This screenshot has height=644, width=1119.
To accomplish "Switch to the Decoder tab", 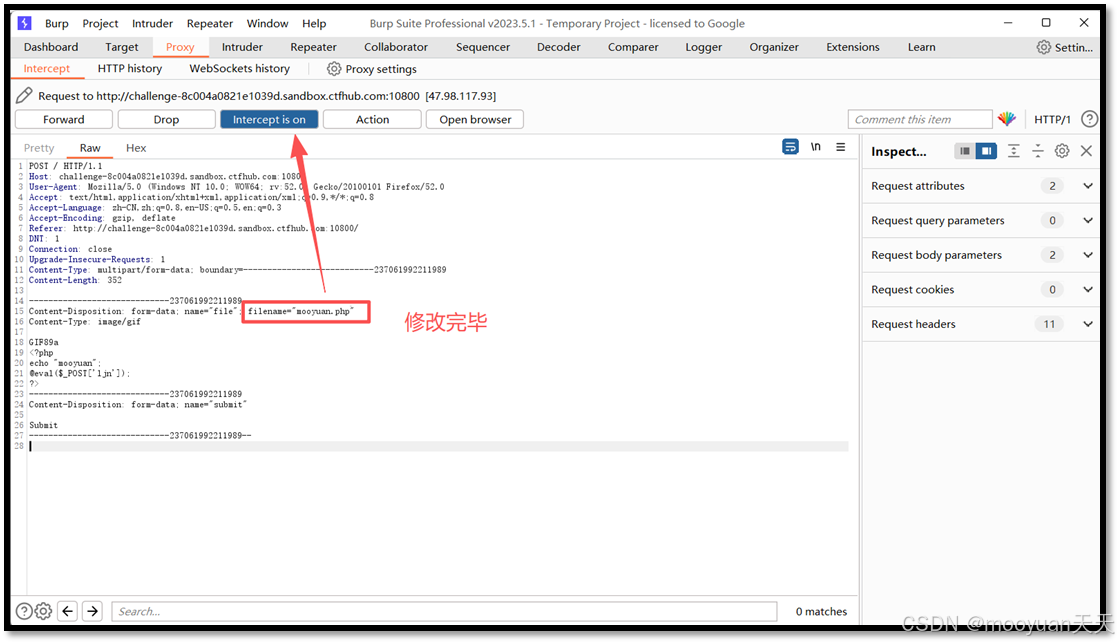I will 559,47.
